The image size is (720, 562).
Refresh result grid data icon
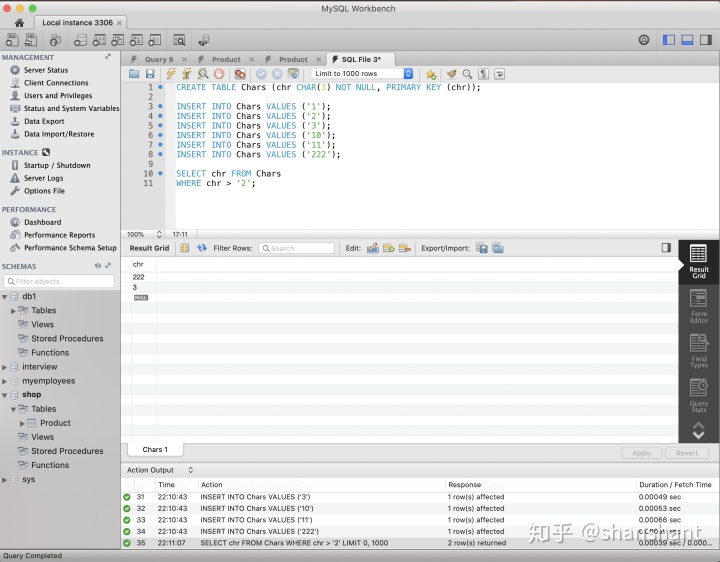click(x=202, y=248)
